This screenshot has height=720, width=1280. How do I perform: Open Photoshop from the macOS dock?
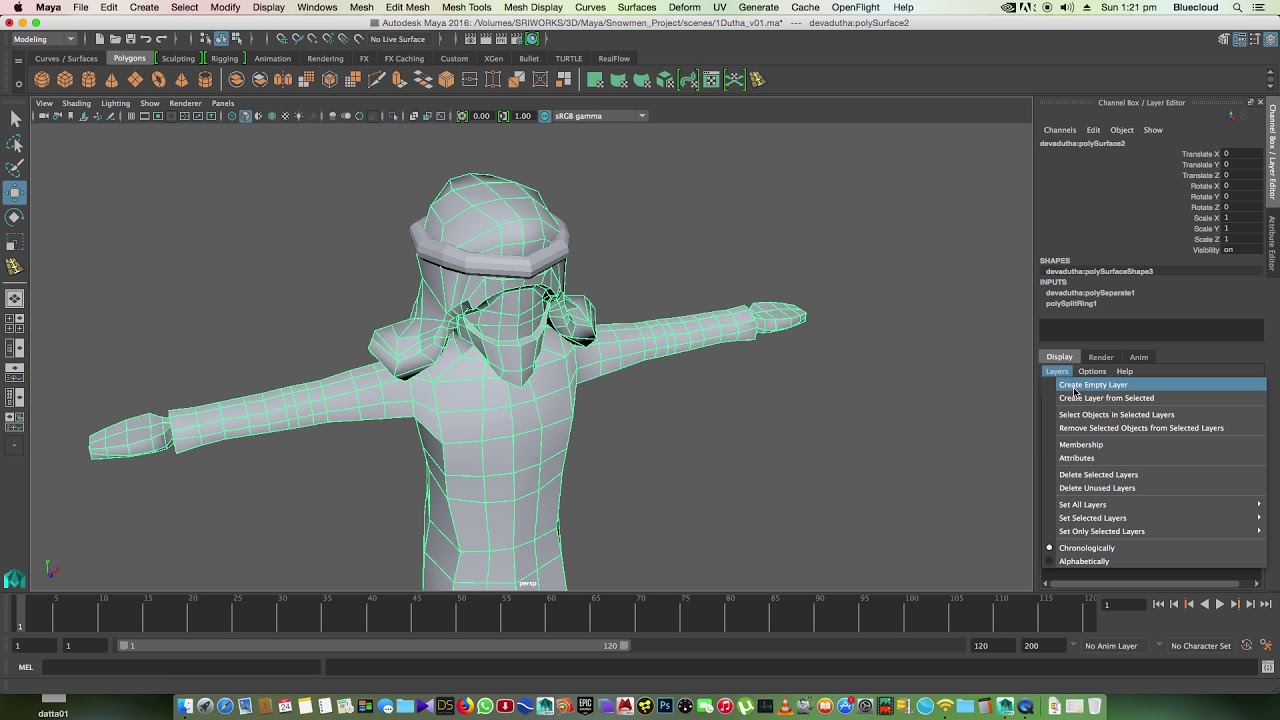click(665, 706)
